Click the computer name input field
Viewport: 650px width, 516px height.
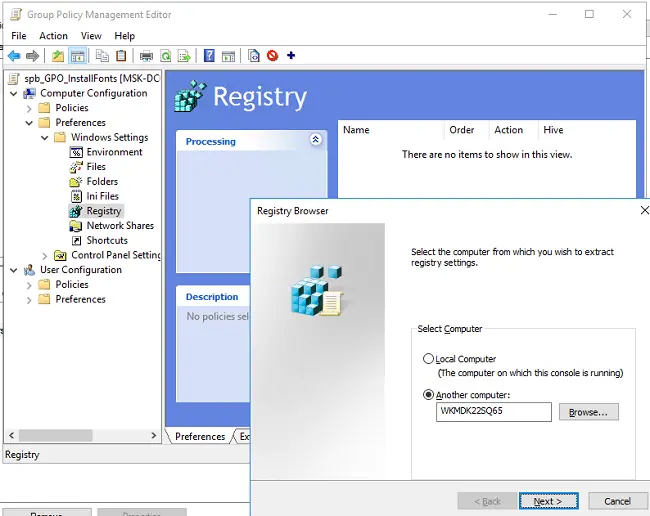[x=493, y=412]
